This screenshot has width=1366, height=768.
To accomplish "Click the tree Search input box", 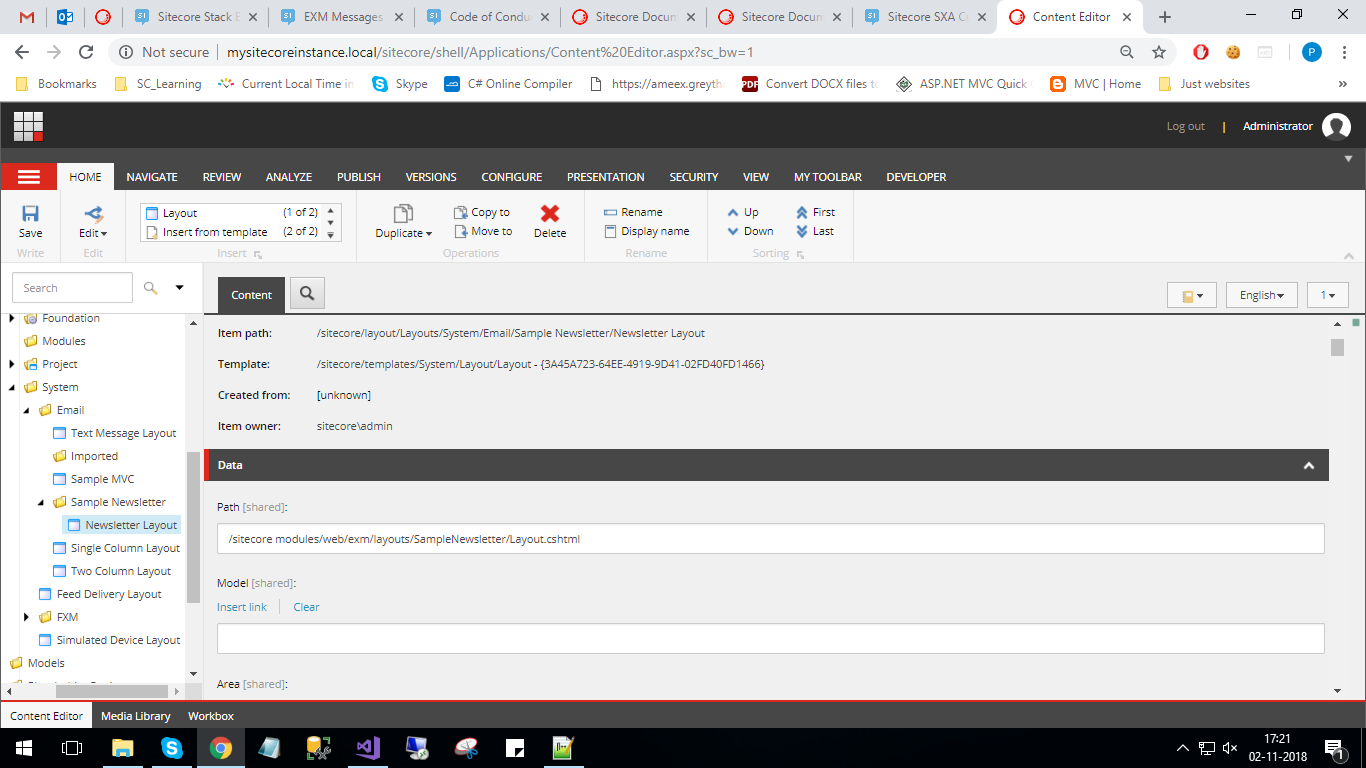I will coord(72,288).
